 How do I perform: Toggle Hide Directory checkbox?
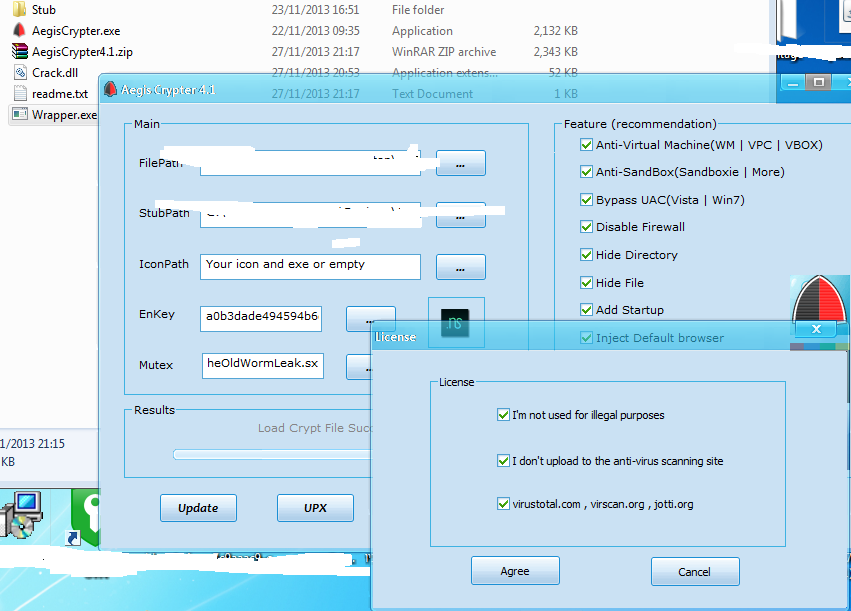coord(586,254)
